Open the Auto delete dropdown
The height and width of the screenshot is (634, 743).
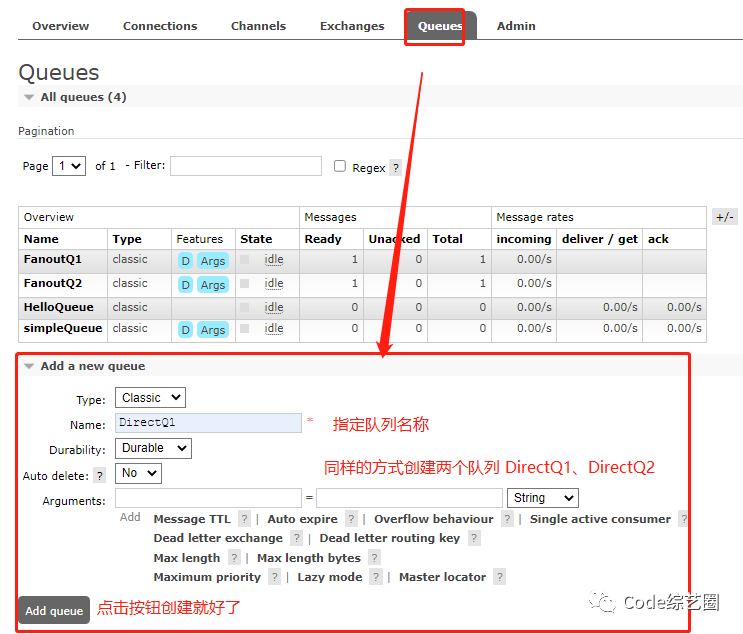(x=138, y=473)
